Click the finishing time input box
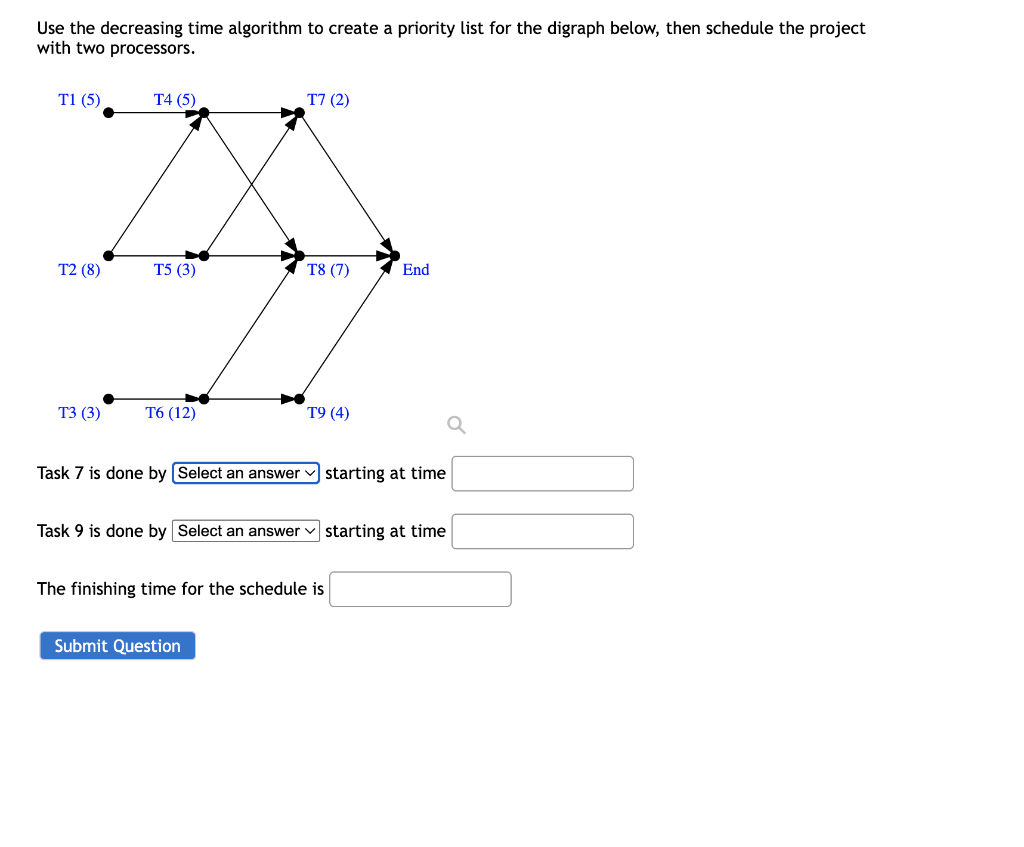1024x847 pixels. (x=420, y=588)
